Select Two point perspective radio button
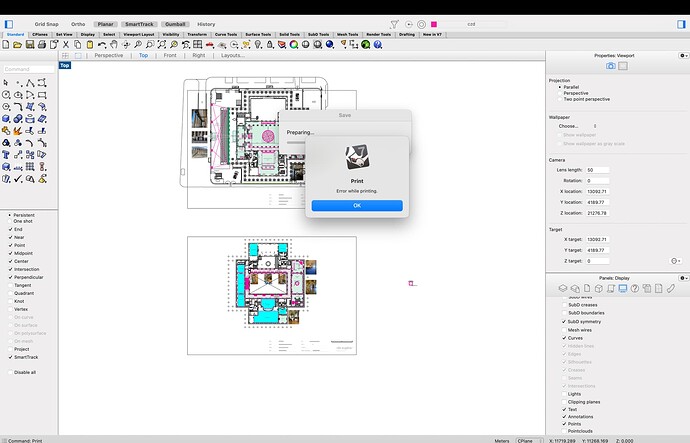The image size is (690, 443). click(560, 99)
